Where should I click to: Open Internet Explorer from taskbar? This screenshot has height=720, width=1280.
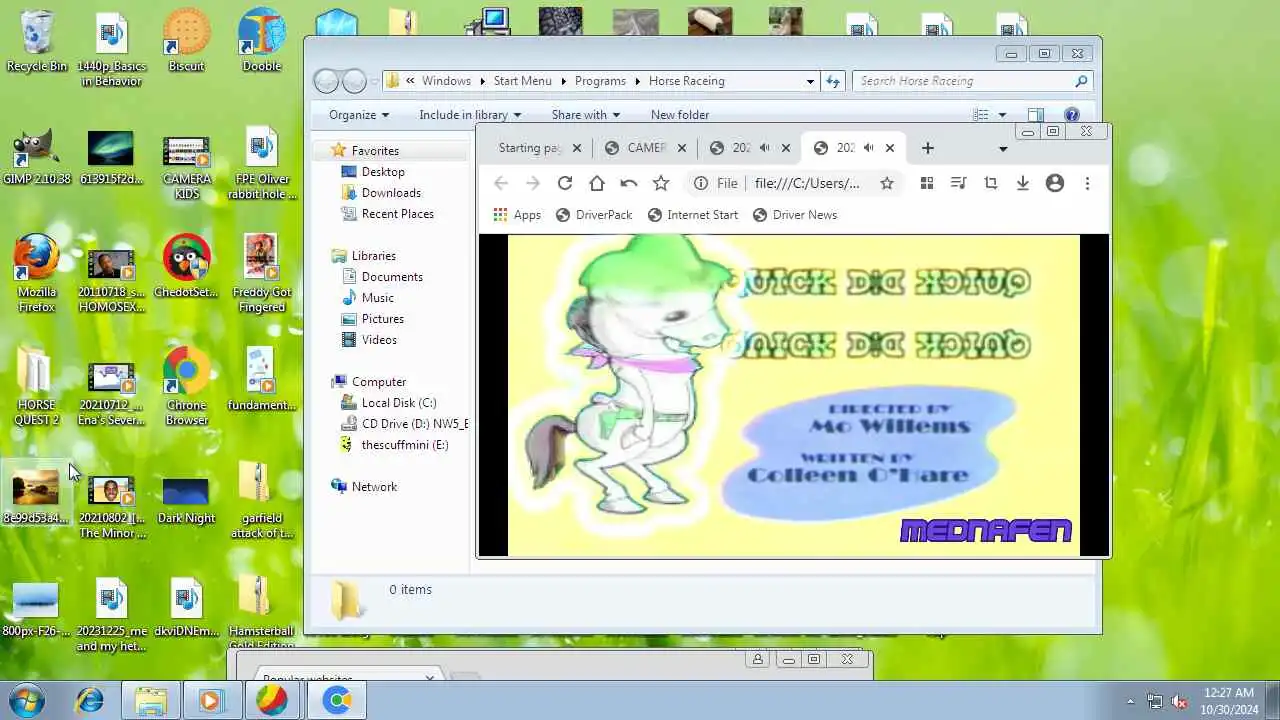click(90, 700)
